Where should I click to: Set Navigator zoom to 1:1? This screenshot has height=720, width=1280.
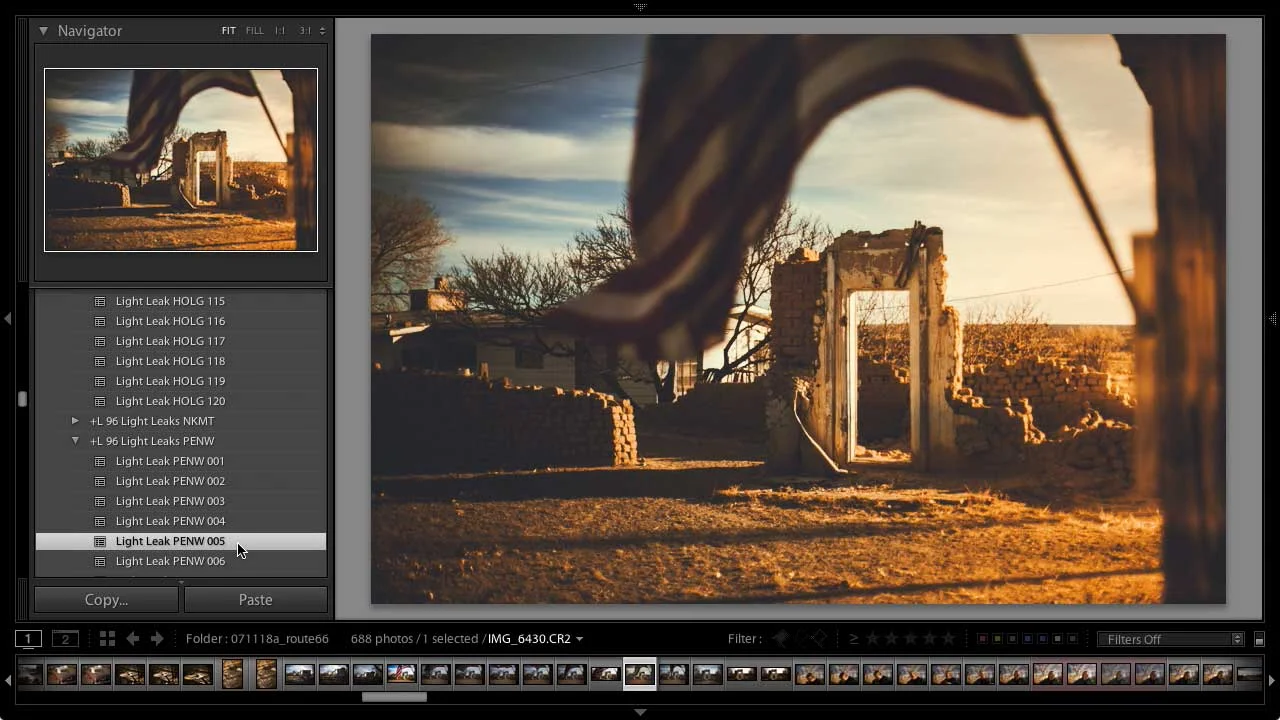[280, 31]
